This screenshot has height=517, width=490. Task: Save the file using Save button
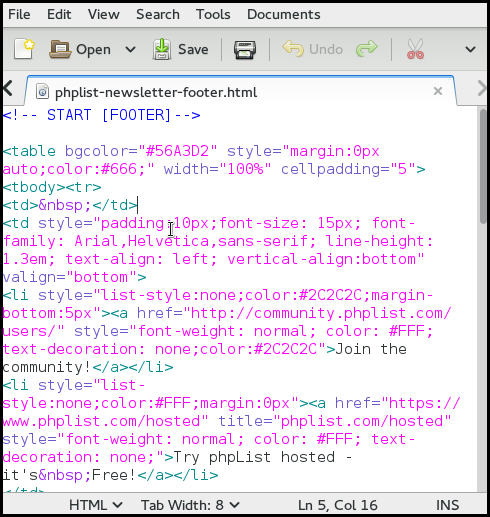181,49
